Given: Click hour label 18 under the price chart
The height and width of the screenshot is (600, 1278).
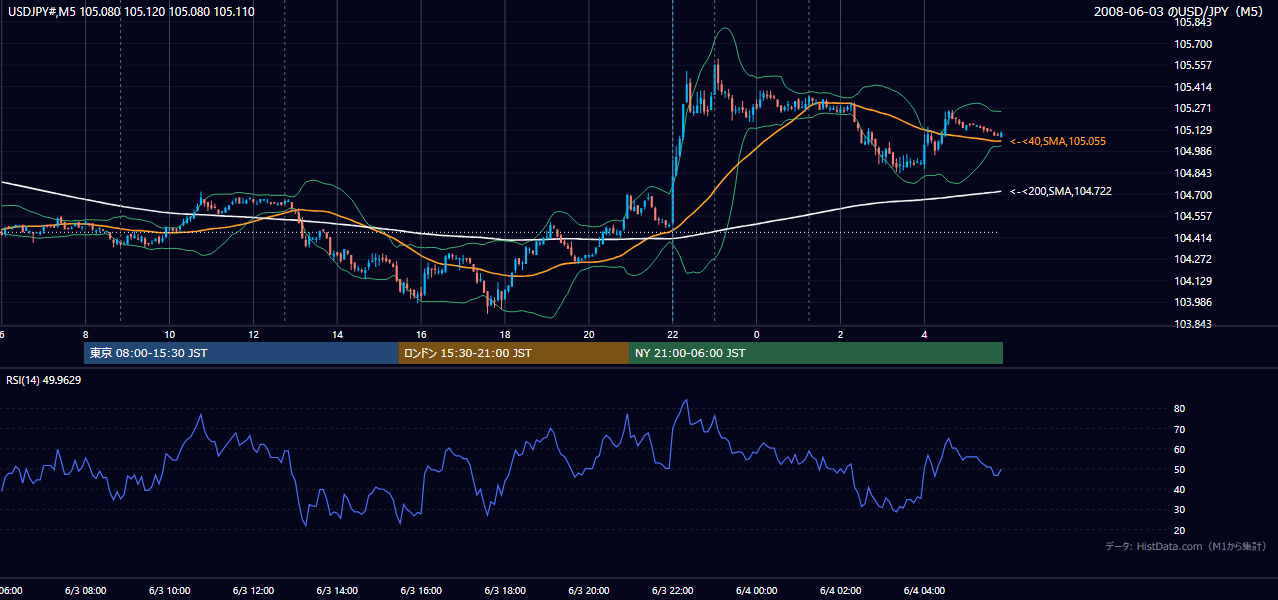Looking at the screenshot, I should 505,335.
